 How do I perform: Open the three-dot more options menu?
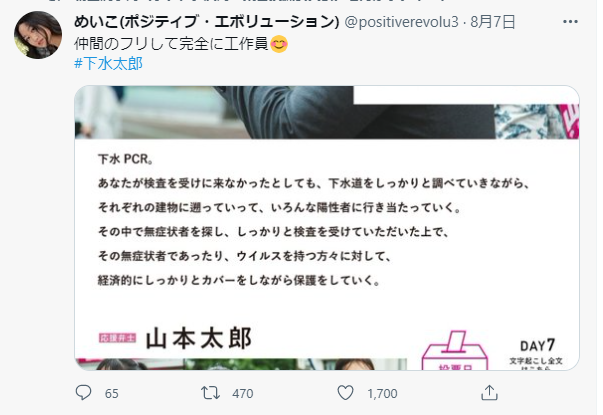(x=570, y=22)
